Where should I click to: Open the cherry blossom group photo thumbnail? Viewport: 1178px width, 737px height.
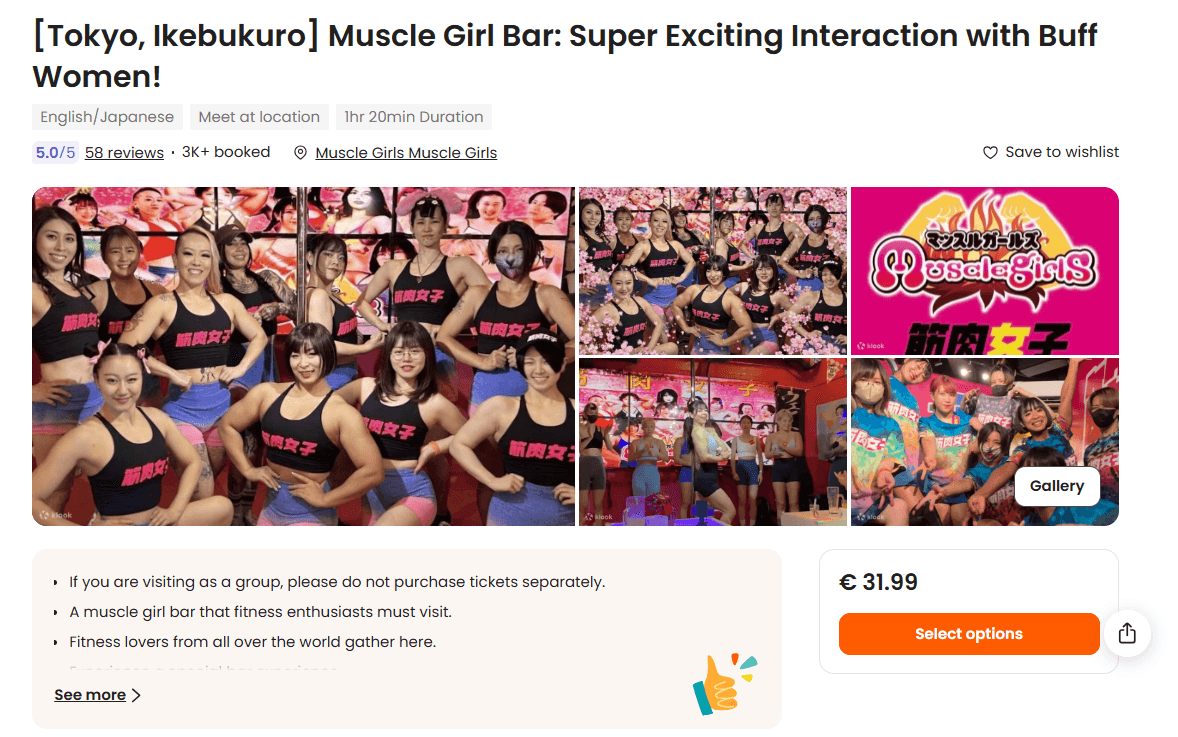(713, 270)
